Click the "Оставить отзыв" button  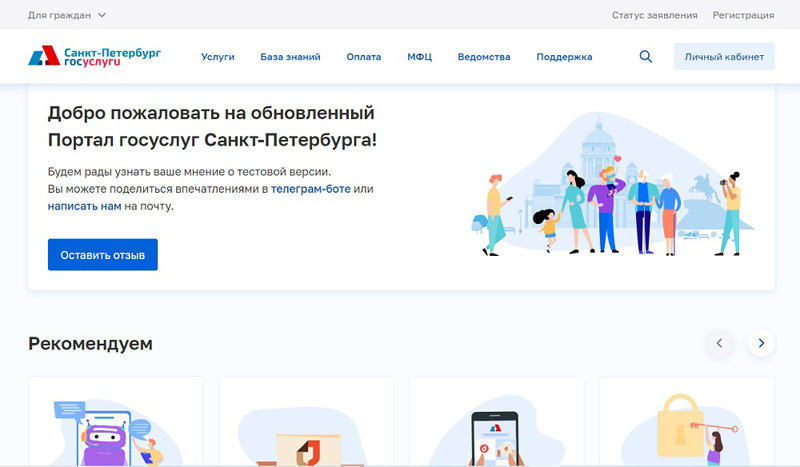(x=103, y=255)
